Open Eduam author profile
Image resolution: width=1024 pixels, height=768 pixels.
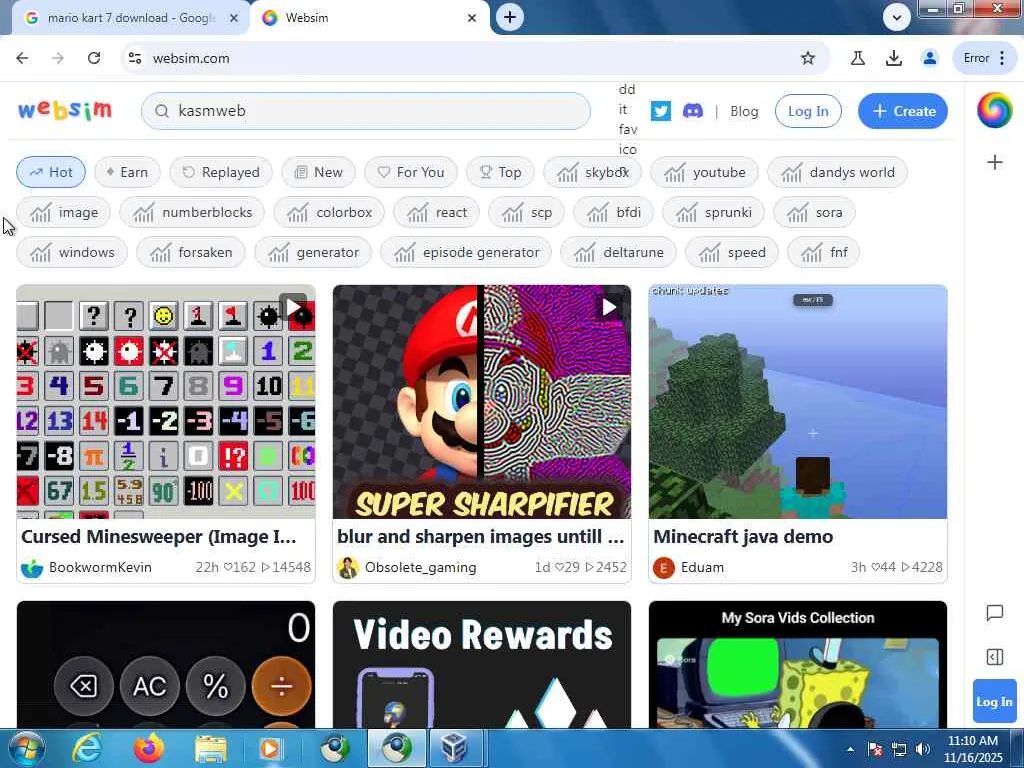(x=689, y=568)
